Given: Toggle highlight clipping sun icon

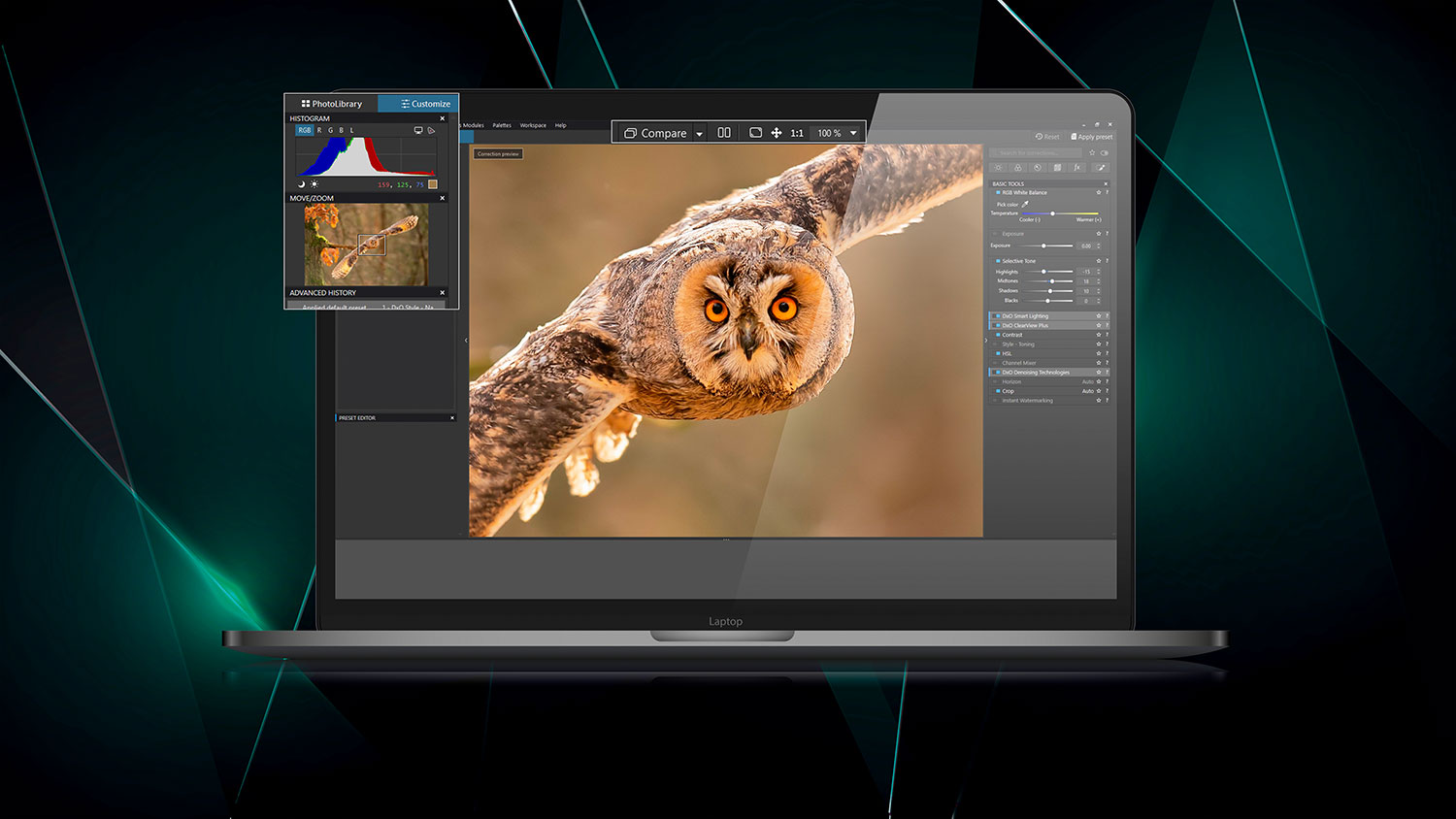Looking at the screenshot, I should click(x=314, y=184).
